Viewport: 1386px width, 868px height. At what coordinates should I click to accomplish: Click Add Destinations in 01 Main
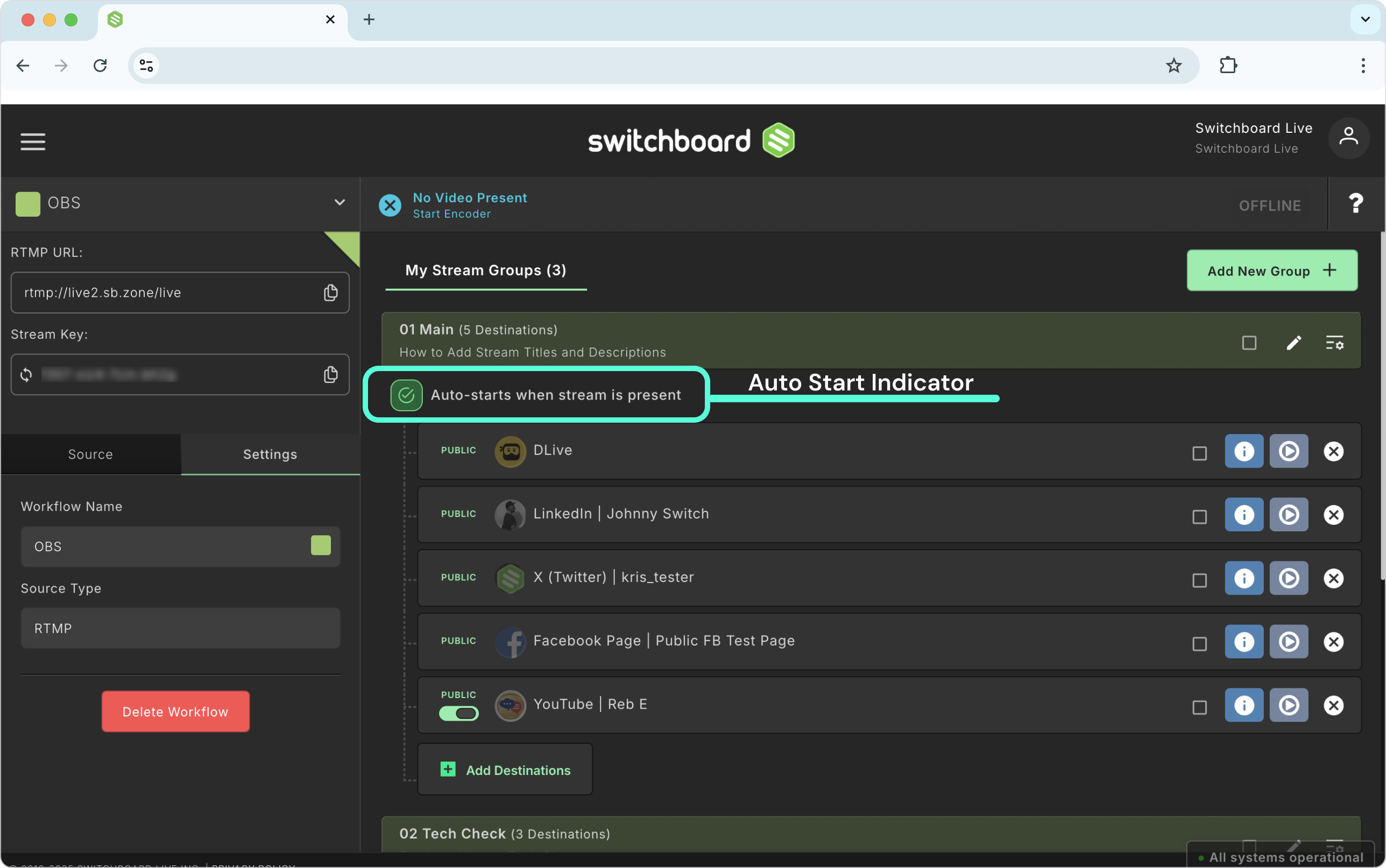[x=505, y=769]
